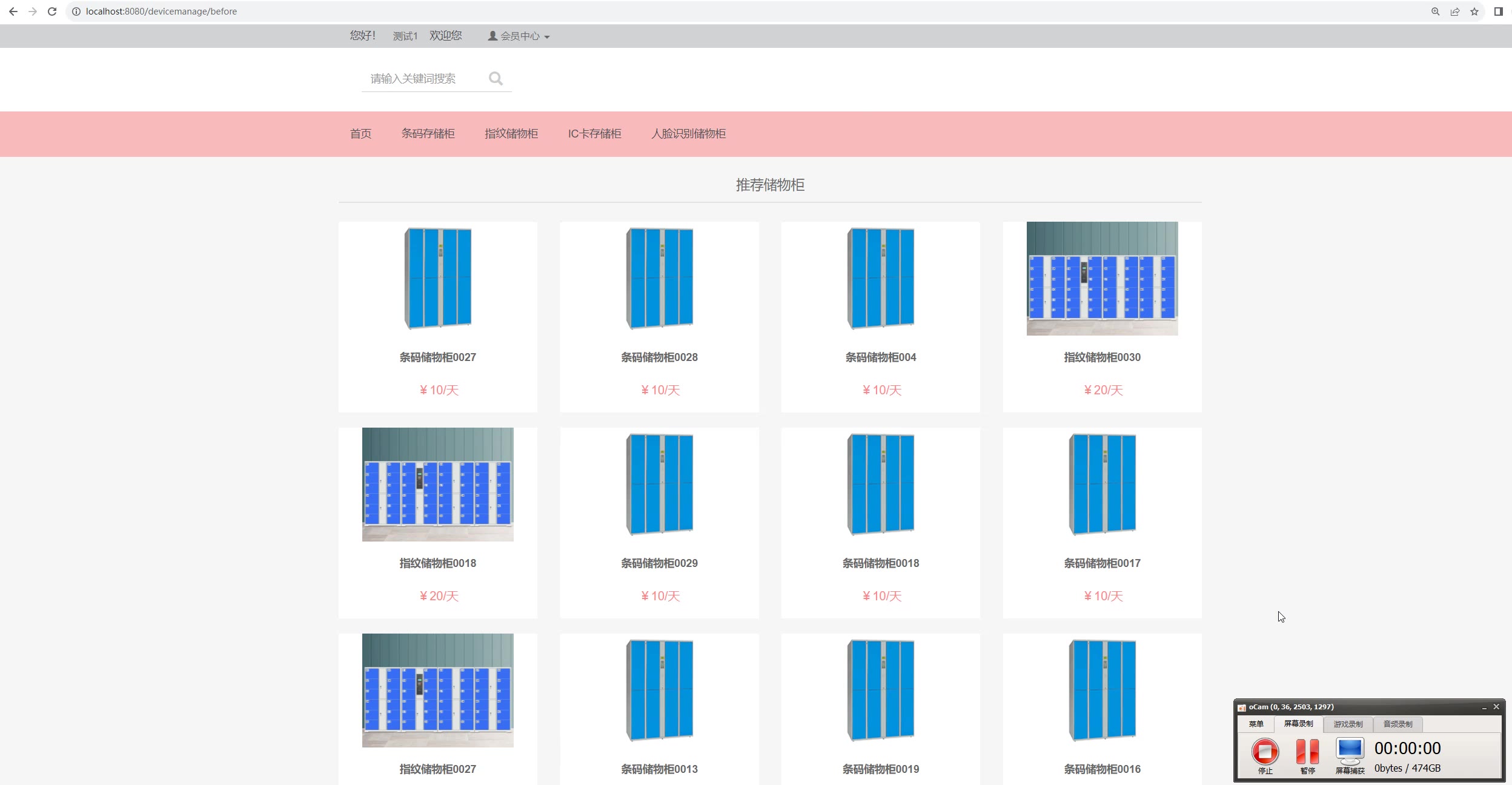Click the keyword search input field
The height and width of the screenshot is (785, 1512).
[424, 79]
